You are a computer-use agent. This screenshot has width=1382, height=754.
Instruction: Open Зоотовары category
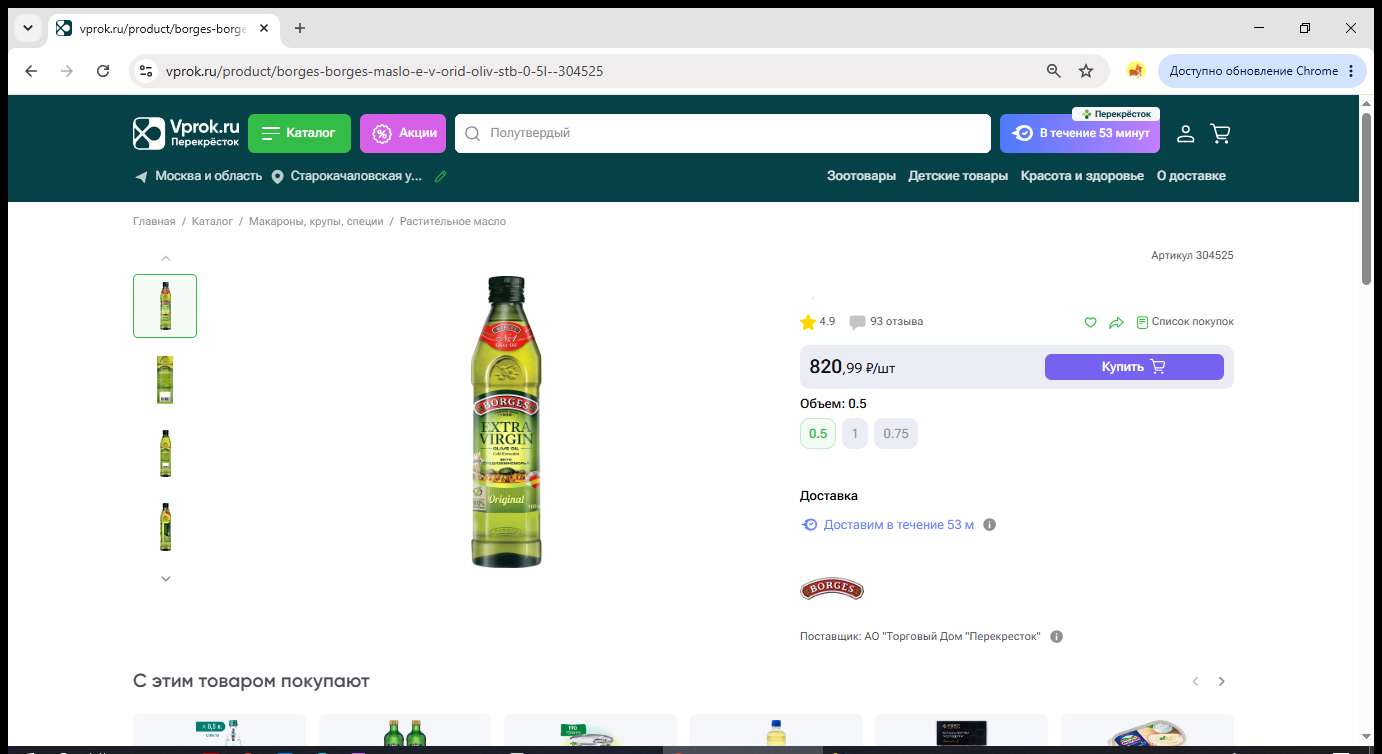(x=861, y=176)
